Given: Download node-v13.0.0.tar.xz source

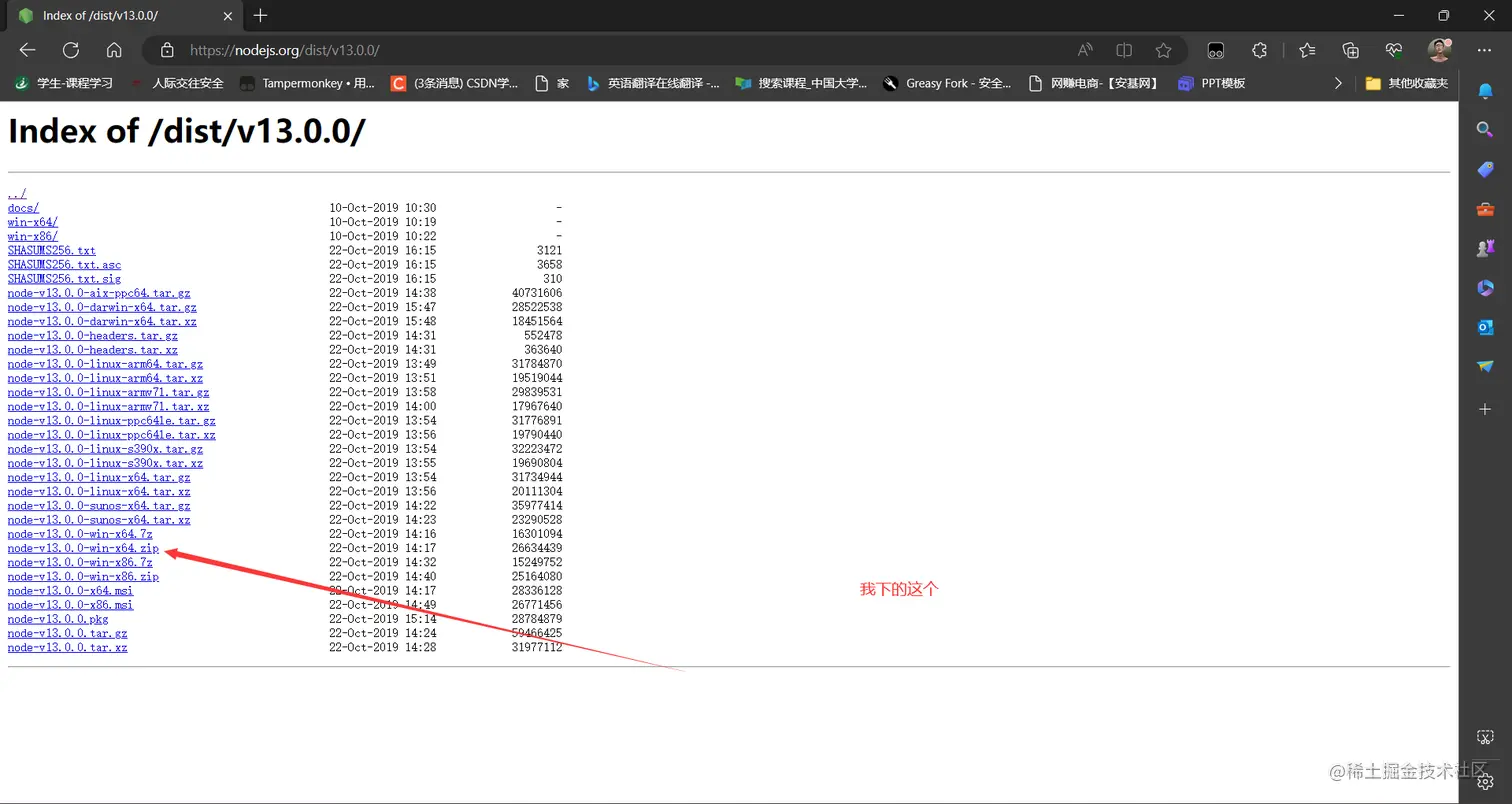Looking at the screenshot, I should tap(68, 648).
